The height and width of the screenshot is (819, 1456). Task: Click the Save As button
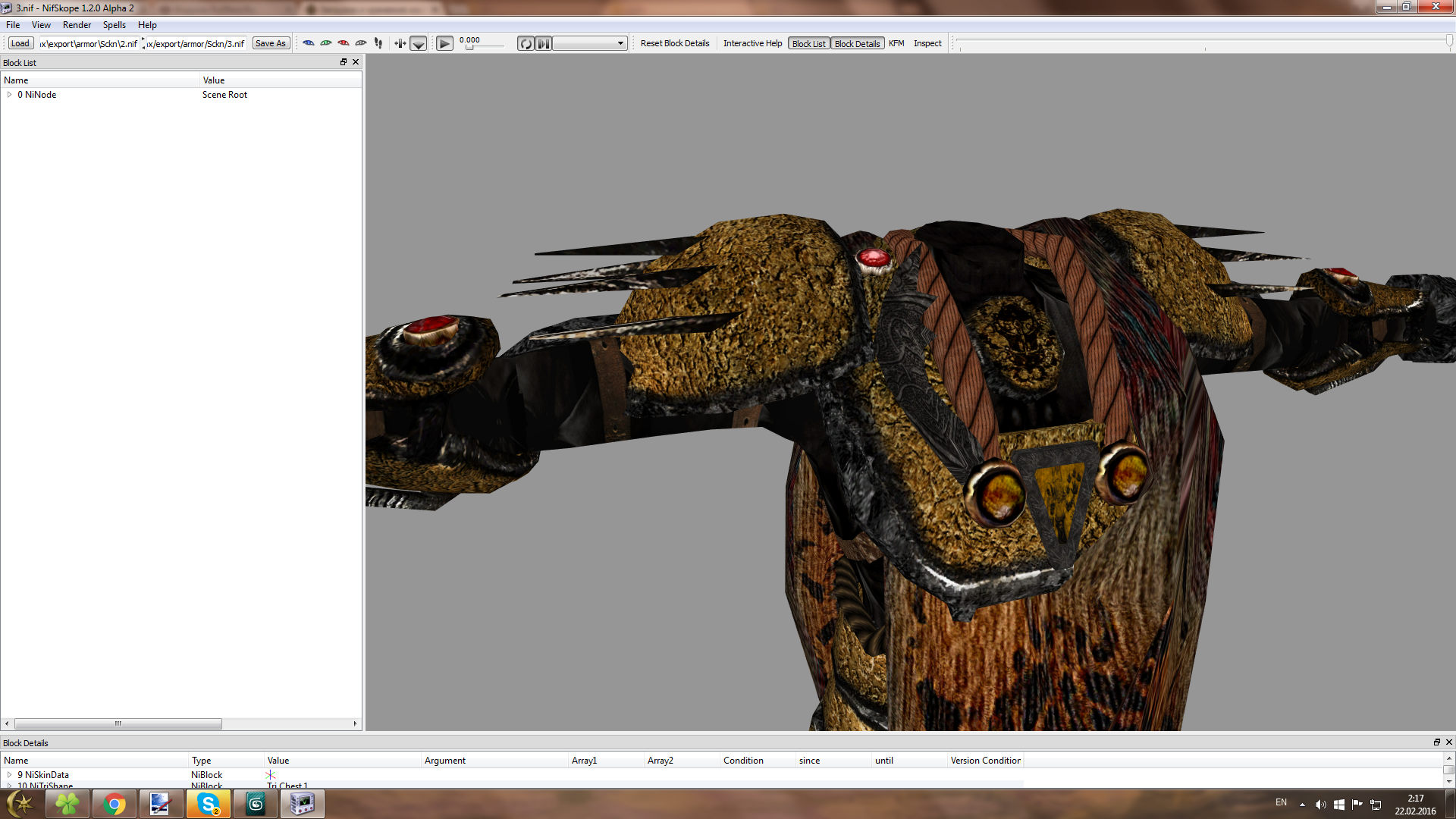click(271, 43)
